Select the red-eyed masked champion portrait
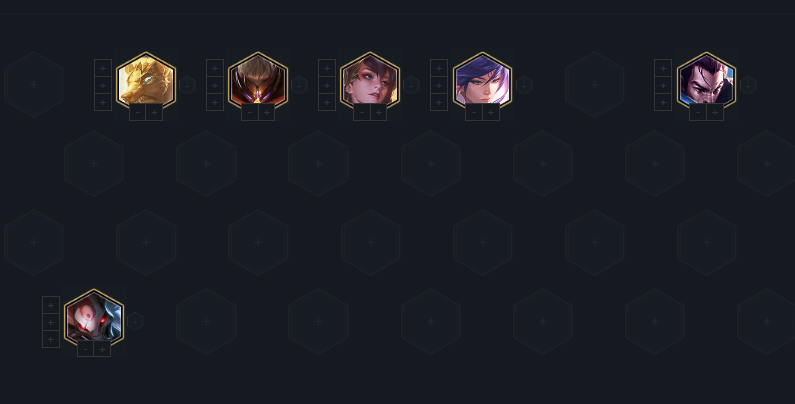The height and width of the screenshot is (404, 795). tap(94, 318)
